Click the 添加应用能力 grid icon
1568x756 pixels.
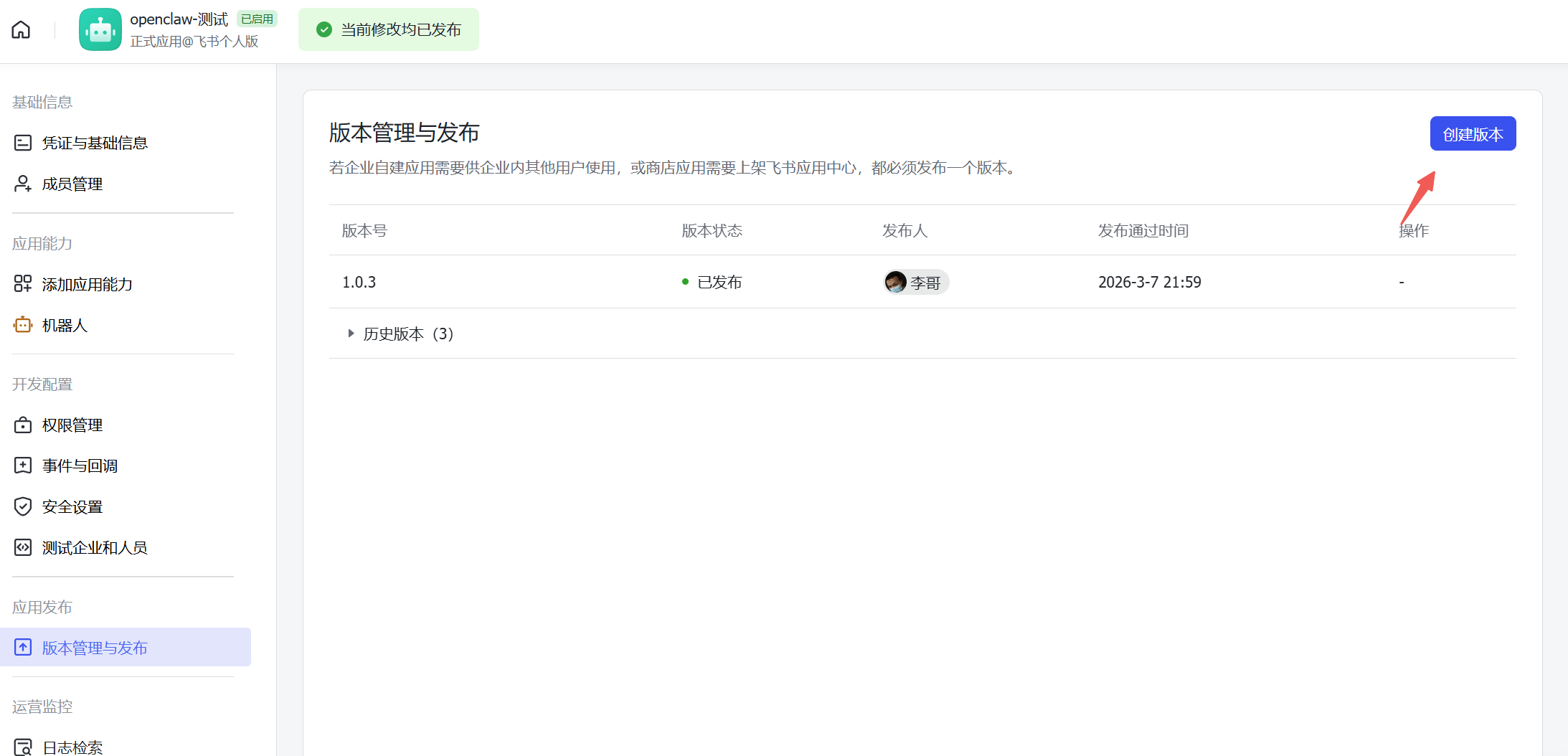point(23,284)
